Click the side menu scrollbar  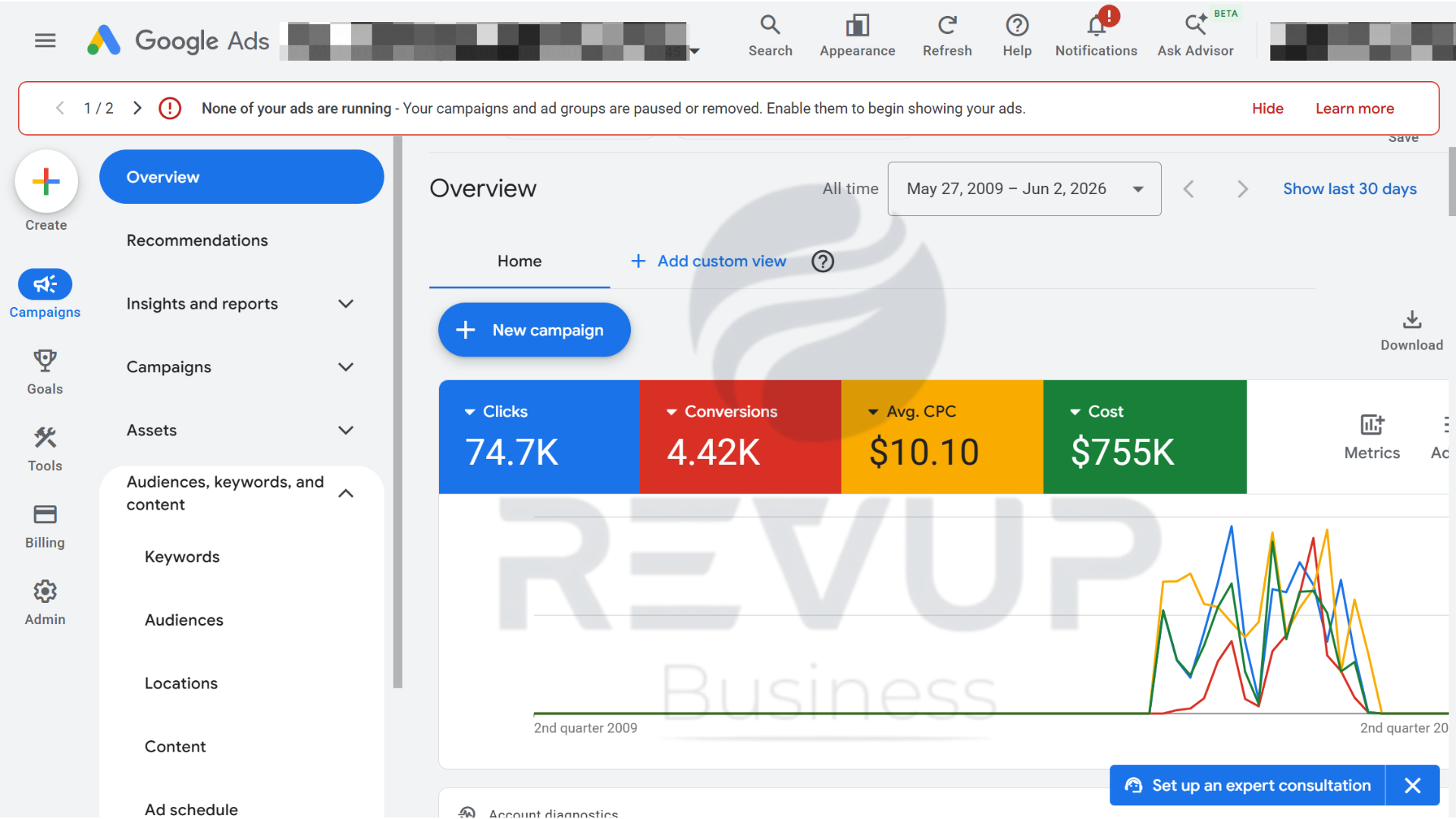point(397,413)
